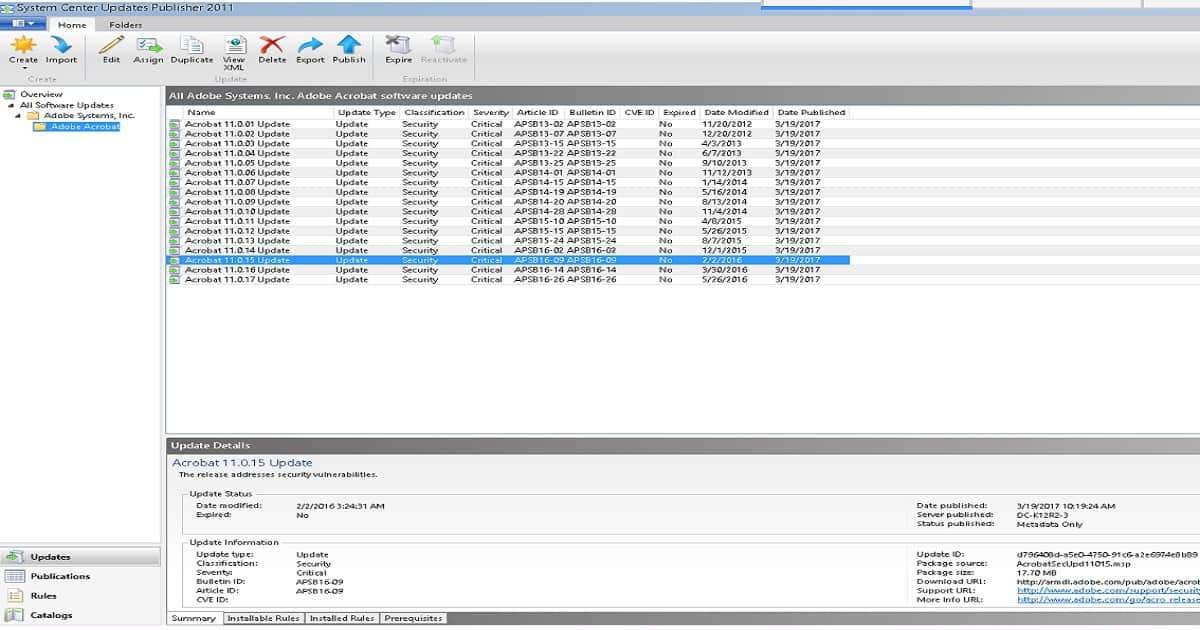
Task: Click the Publications workspace icon
Action: click(x=14, y=576)
